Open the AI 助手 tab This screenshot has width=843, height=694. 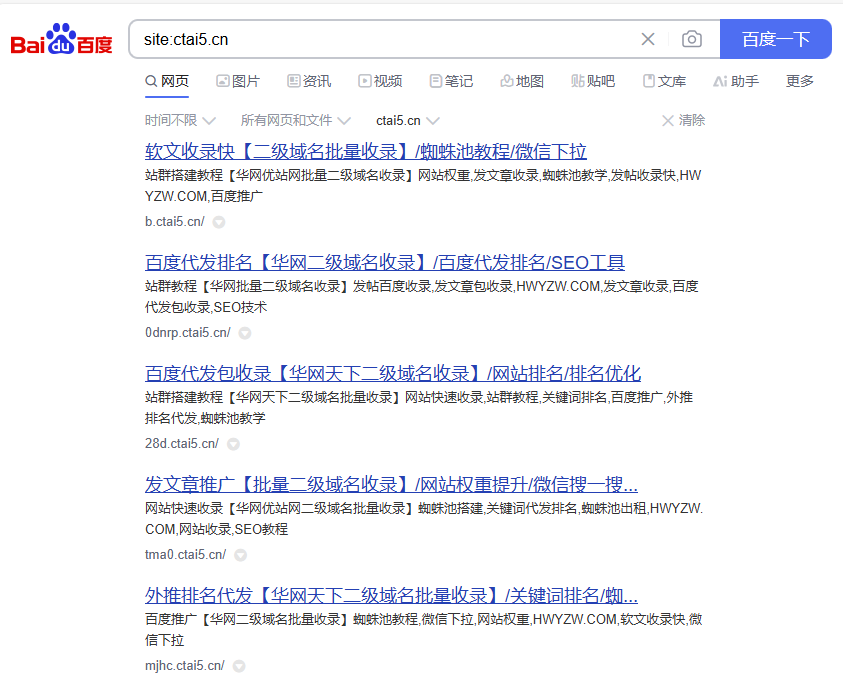736,81
